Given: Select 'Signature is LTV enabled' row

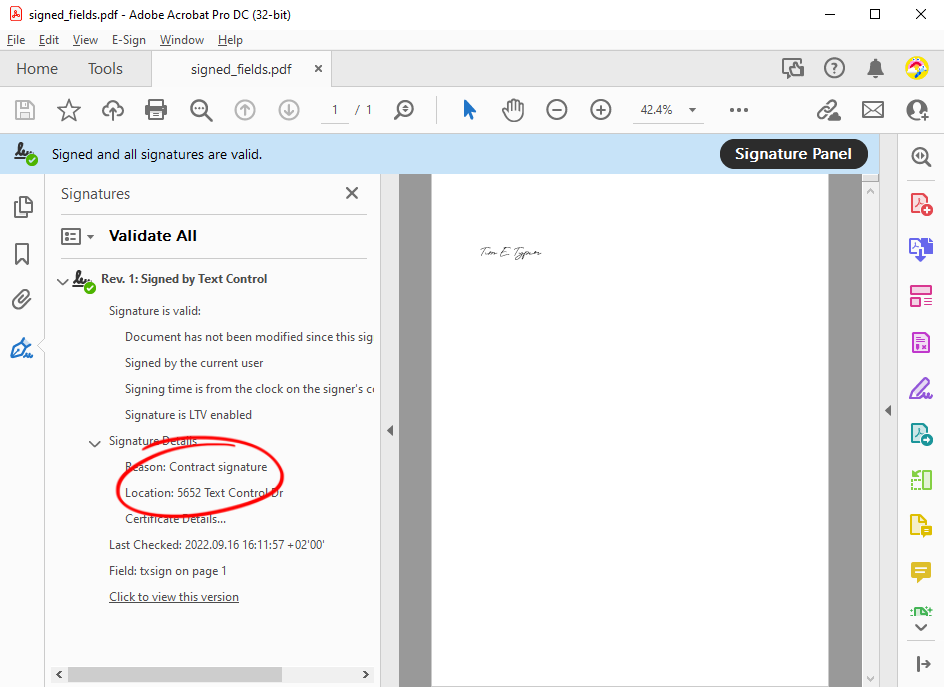Looking at the screenshot, I should tap(188, 415).
